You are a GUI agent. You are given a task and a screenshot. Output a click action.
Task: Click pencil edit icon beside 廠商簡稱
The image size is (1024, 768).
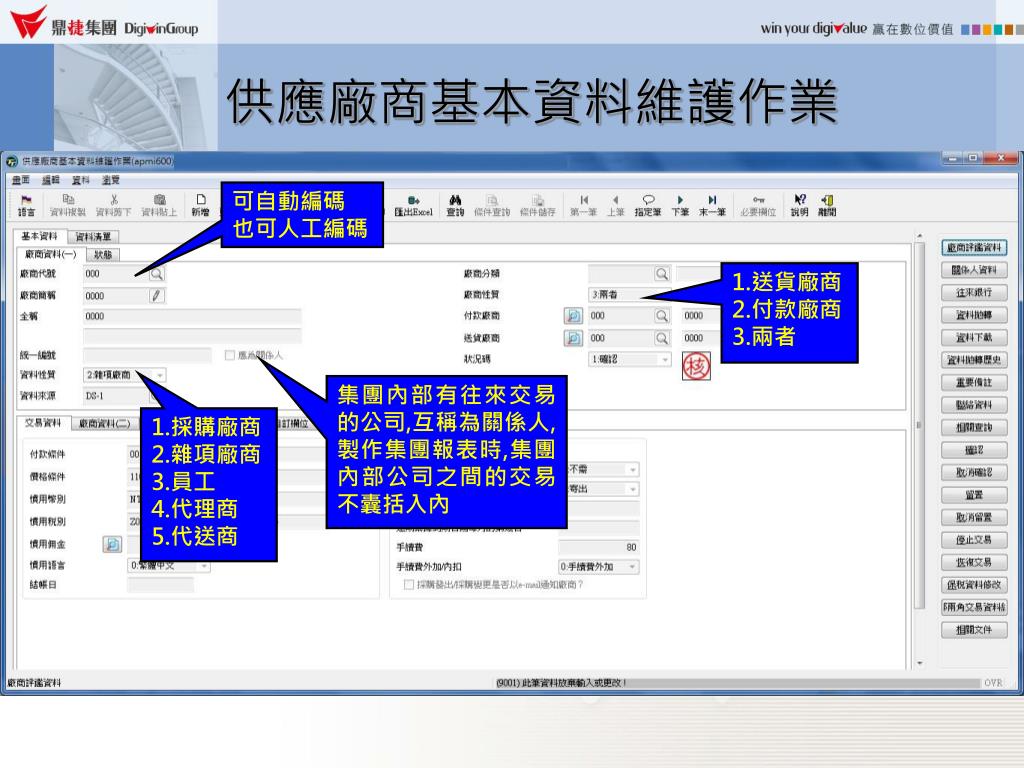point(157,296)
